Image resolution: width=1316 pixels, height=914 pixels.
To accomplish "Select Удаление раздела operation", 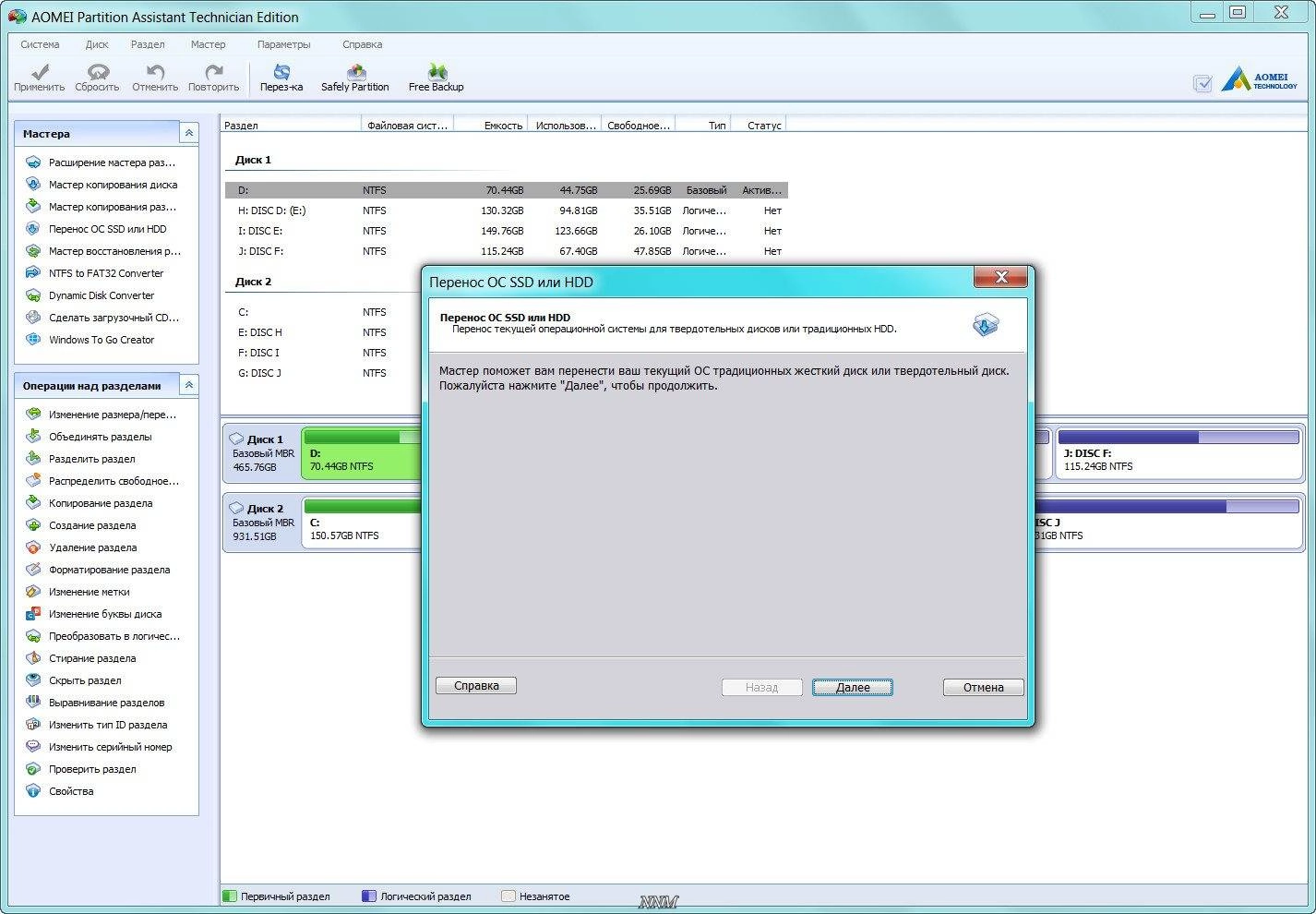I will pos(81,547).
